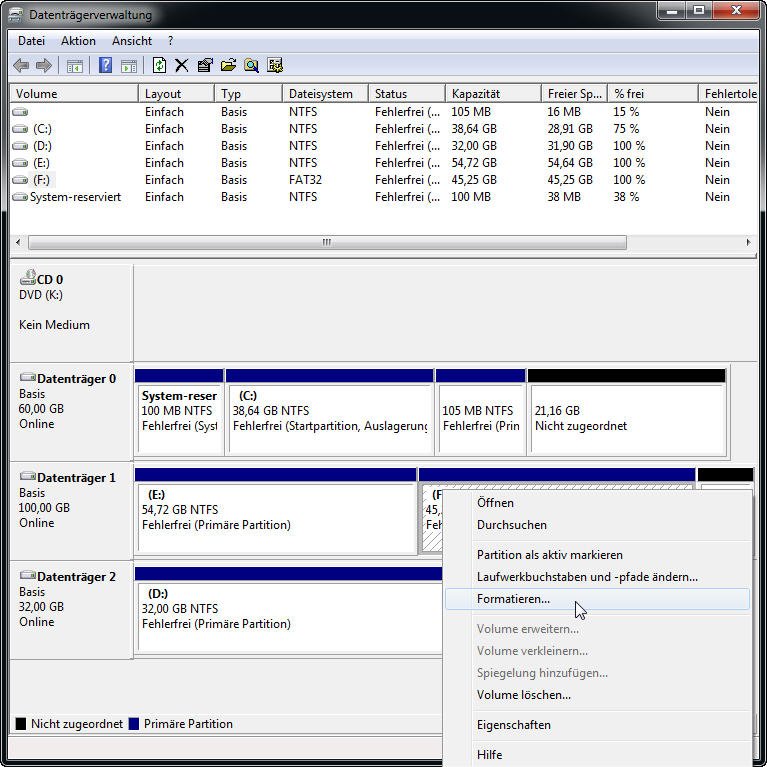This screenshot has height=767, width=767.
Task: Sort by the Layout column header
Action: (176, 93)
